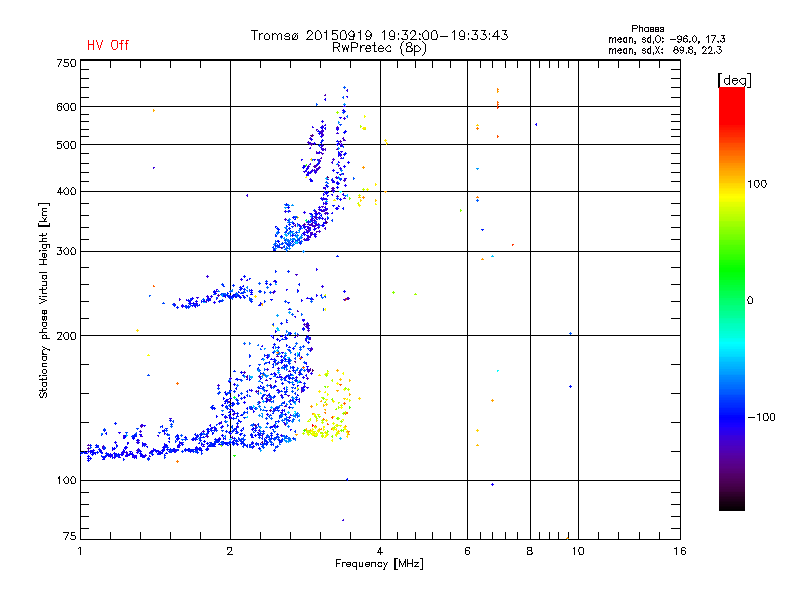The height and width of the screenshot is (600, 800).
Task: Click the 2 MHz x-axis tick label
Action: (230, 551)
